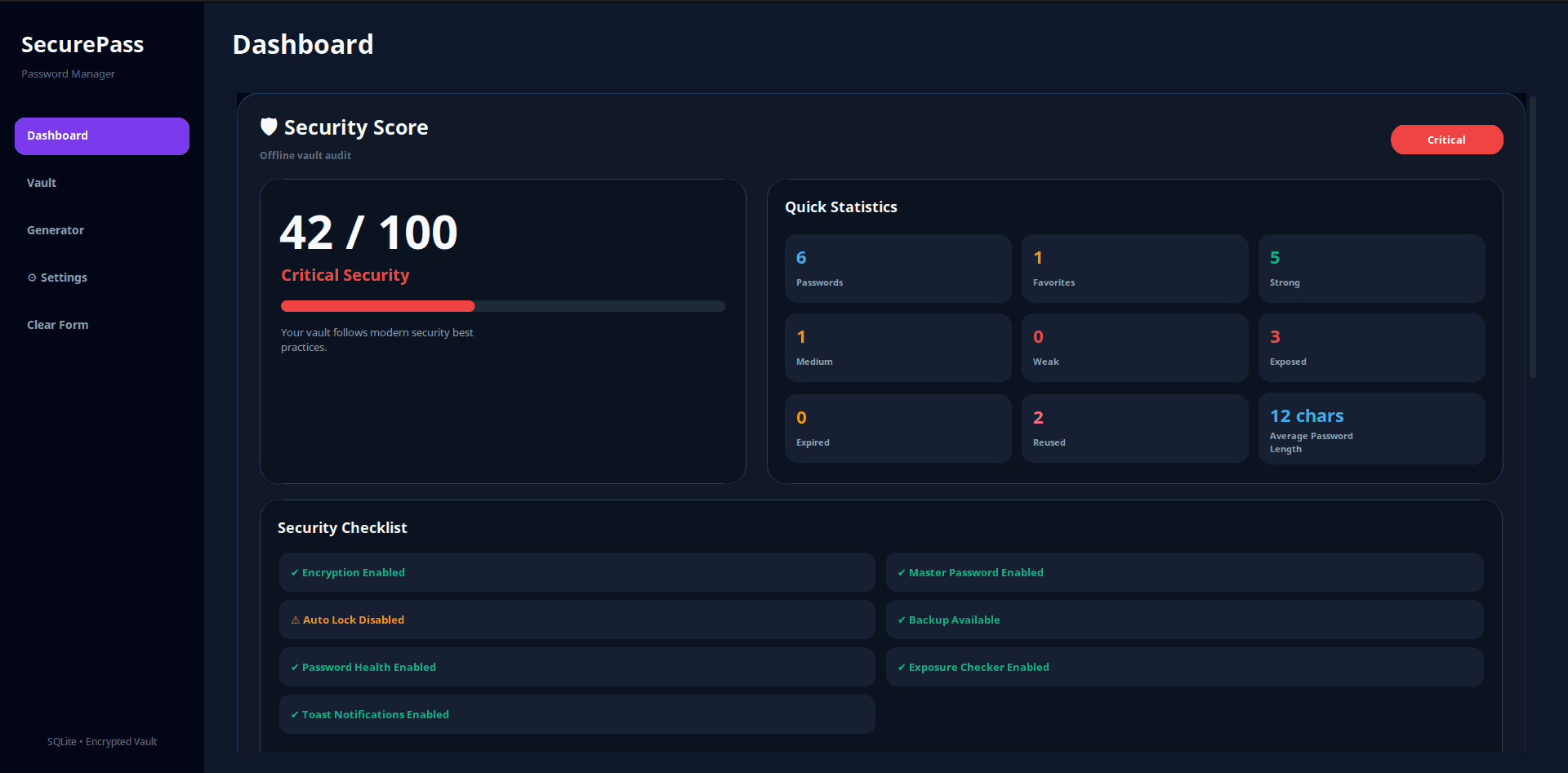1568x773 pixels.
Task: Click the dashboard vertical scrollbar
Action: [x=1533, y=237]
